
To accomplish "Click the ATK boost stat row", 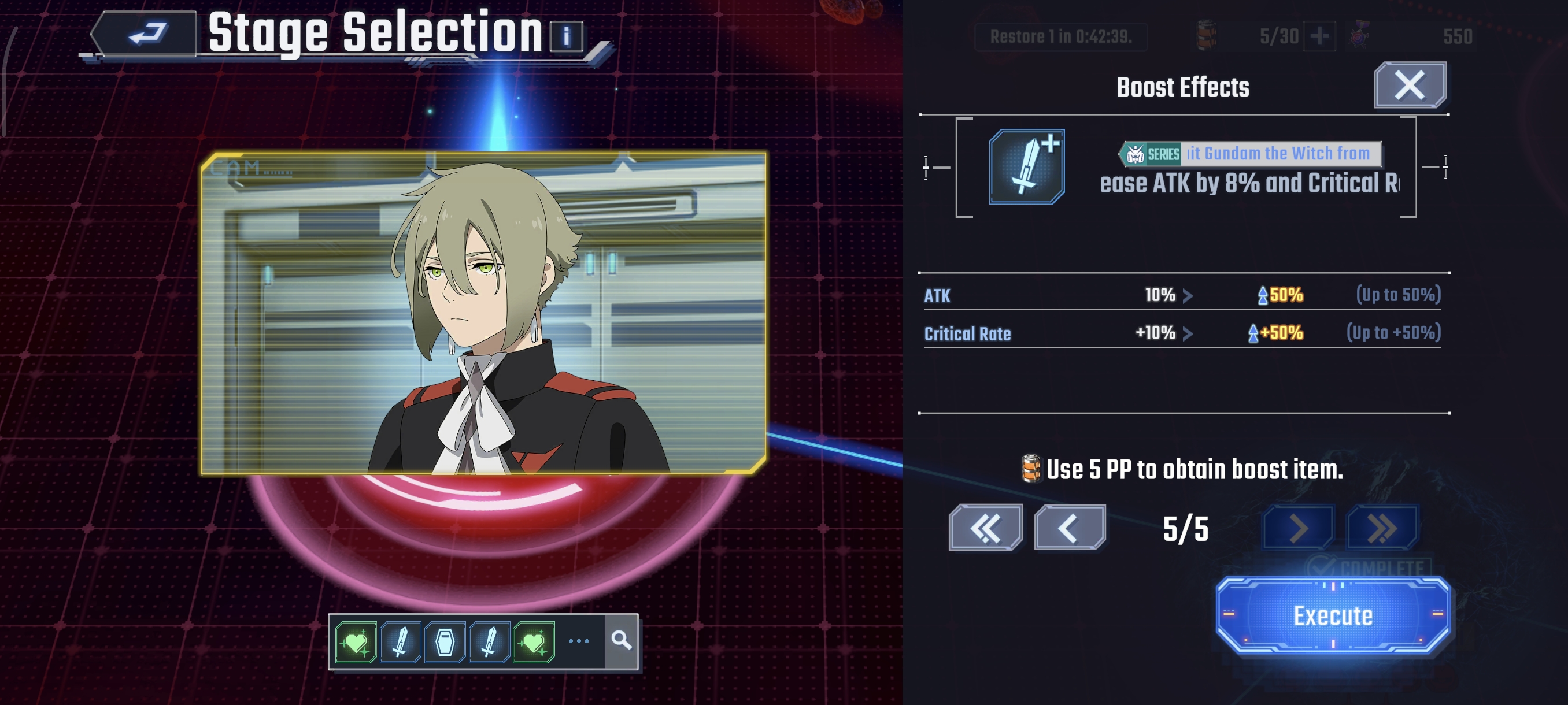I will pos(1182,295).
